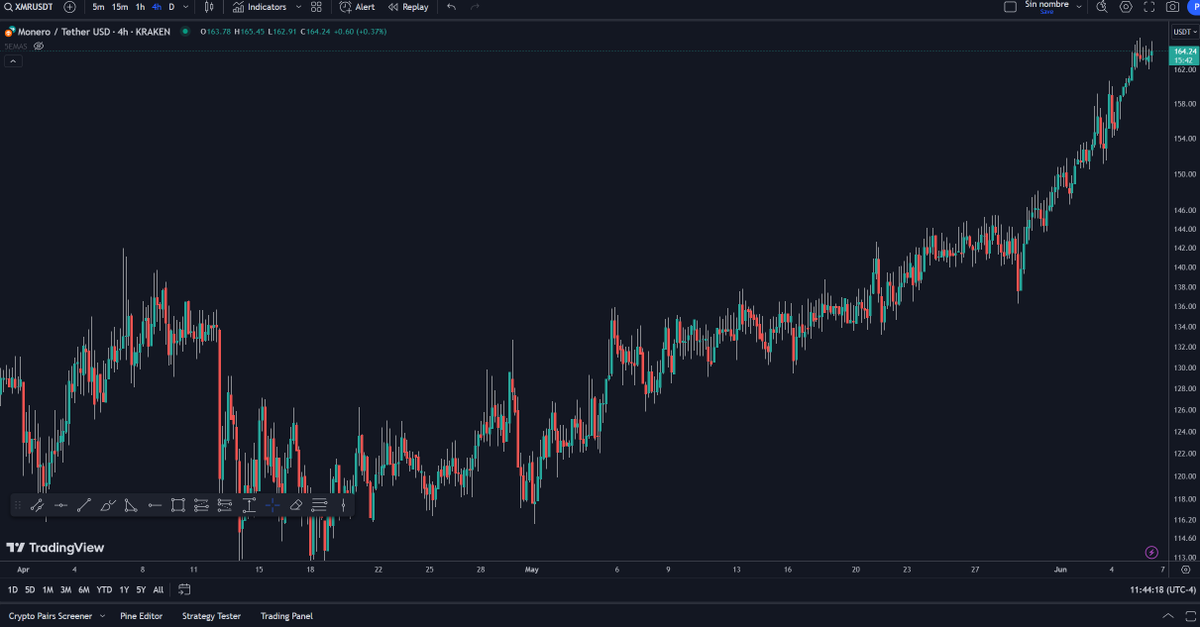Select the eraser tool
Viewport: 1200px width, 627px height.
296,505
